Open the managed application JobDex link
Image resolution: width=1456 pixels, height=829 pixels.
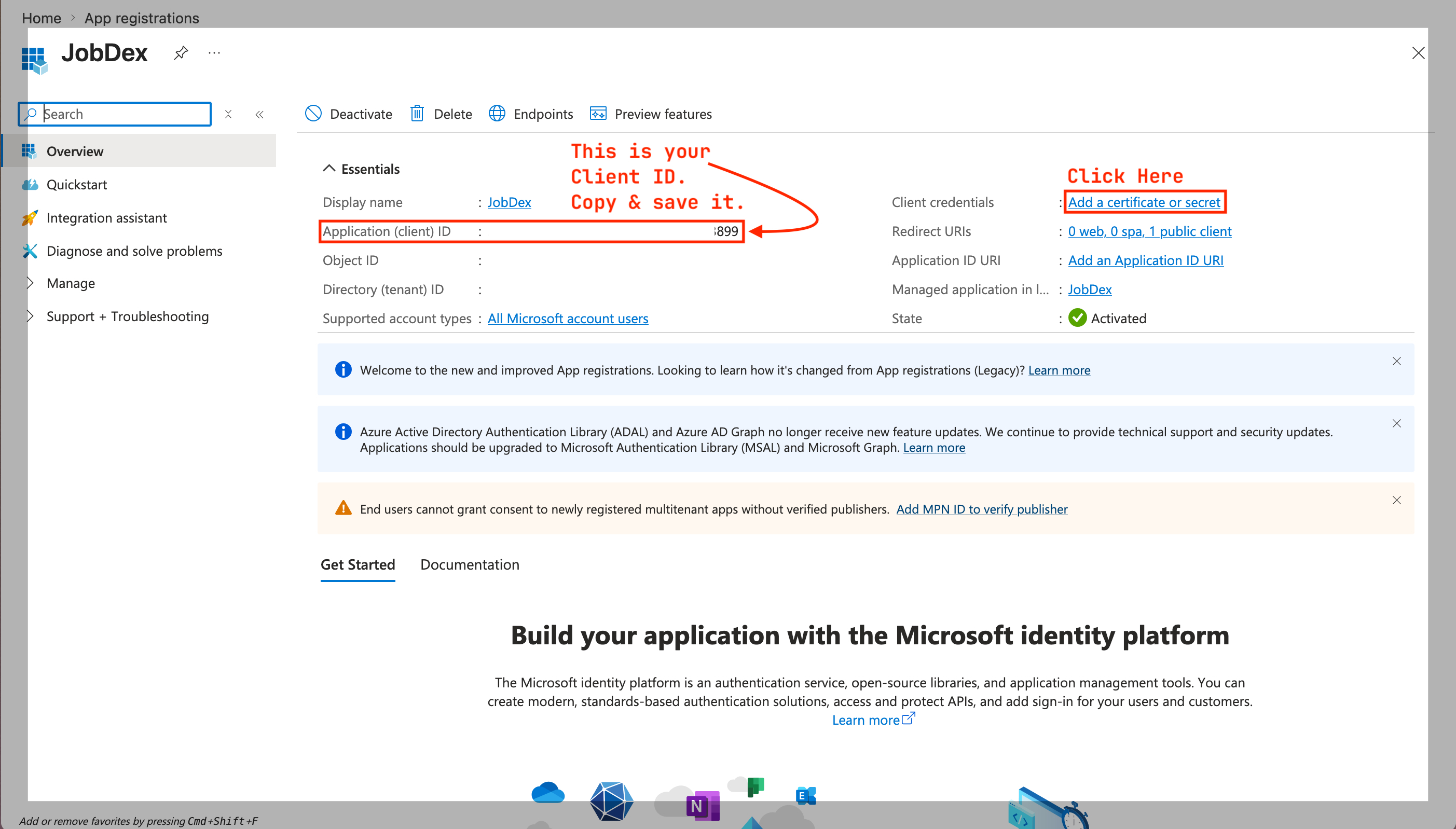[1090, 289]
